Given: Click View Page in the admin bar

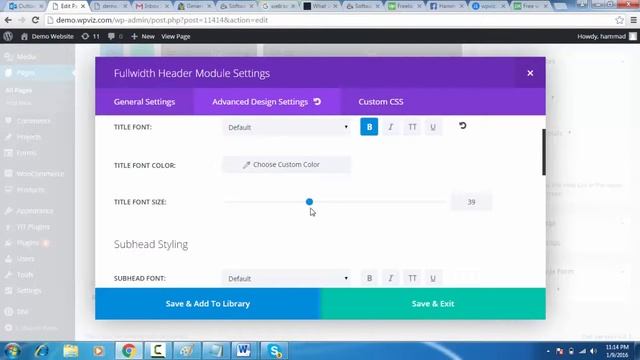Looking at the screenshot, I should [176, 36].
